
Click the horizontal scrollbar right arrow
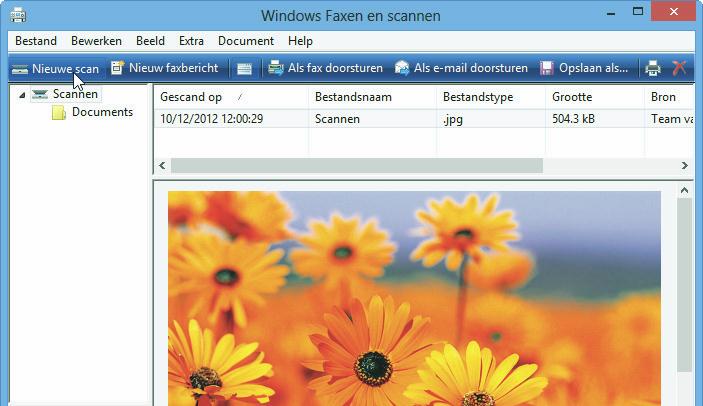[x=685, y=165]
